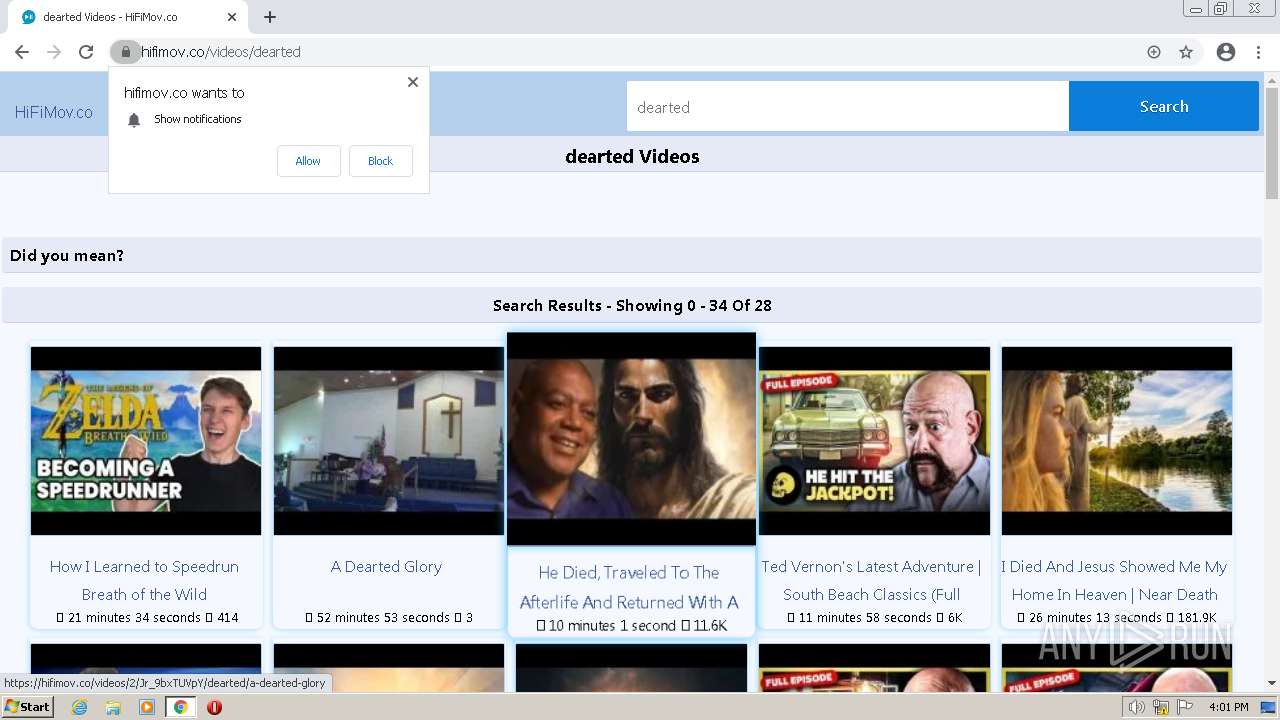1280x720 pixels.
Task: Click 21 minutes 34 seconds duration text
Action: coord(134,617)
